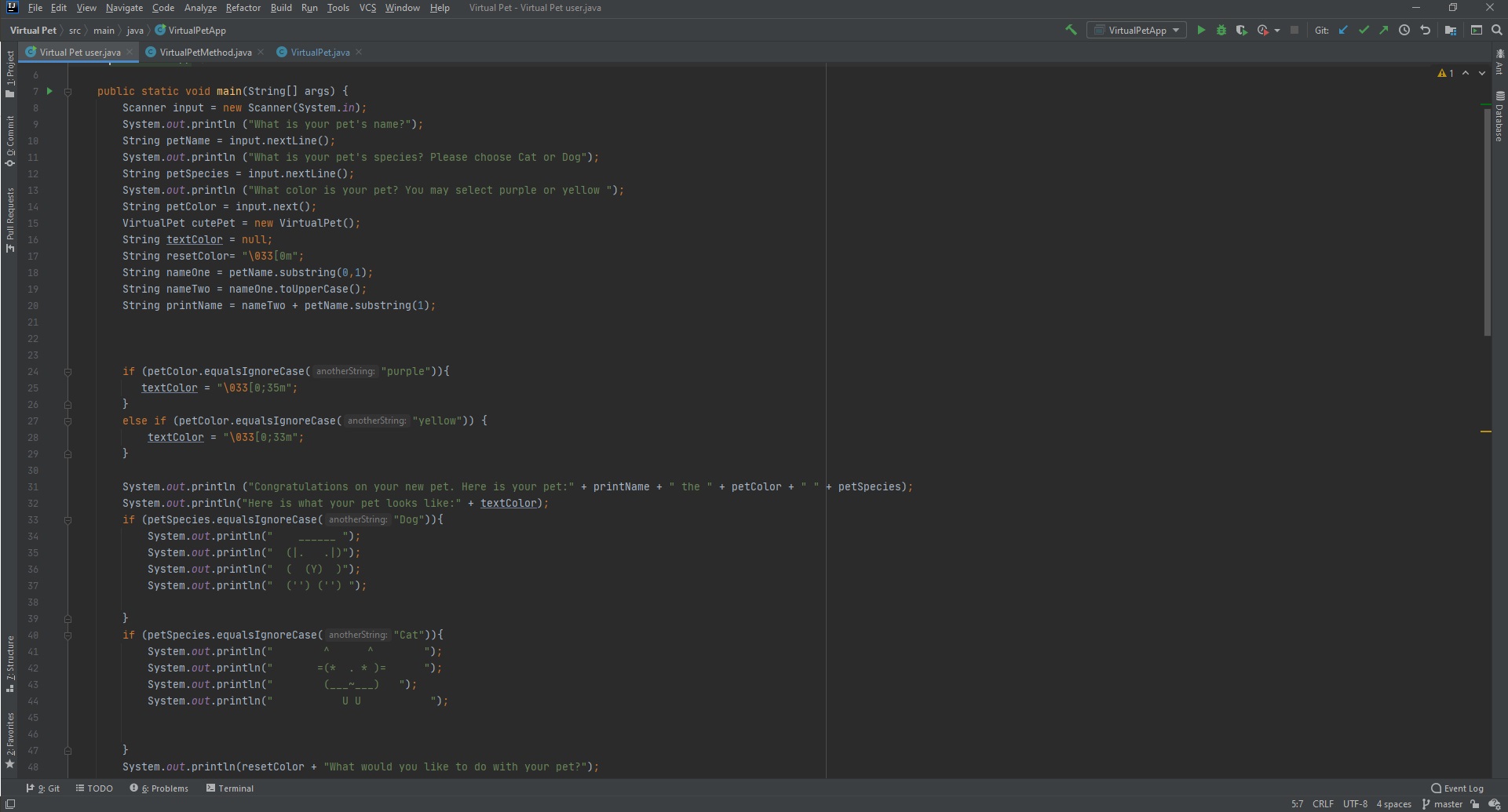Click VirtualPetApp class breadcrumb
Image resolution: width=1508 pixels, height=812 pixels.
click(x=191, y=30)
